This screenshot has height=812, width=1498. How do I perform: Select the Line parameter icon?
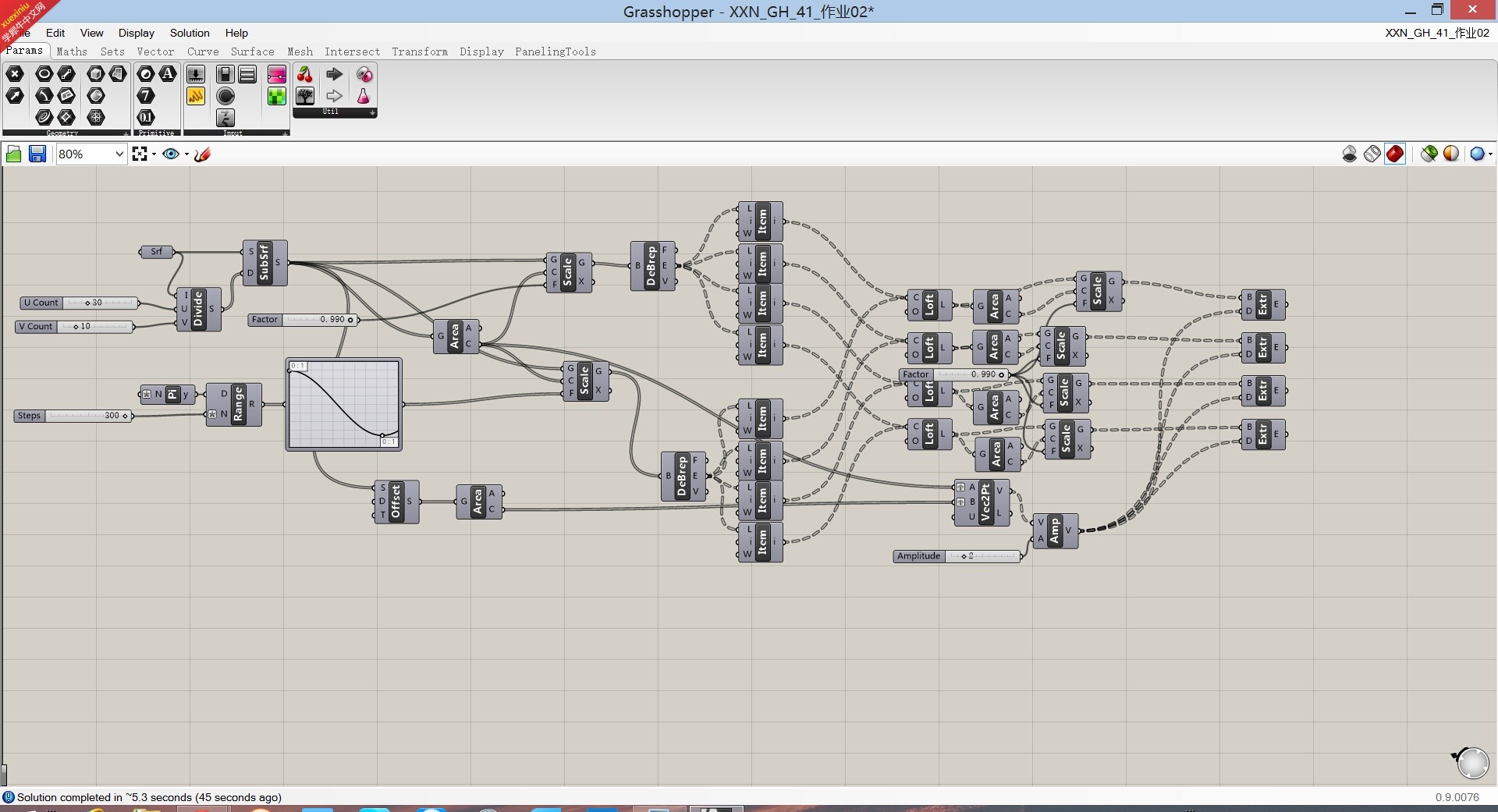[66, 74]
